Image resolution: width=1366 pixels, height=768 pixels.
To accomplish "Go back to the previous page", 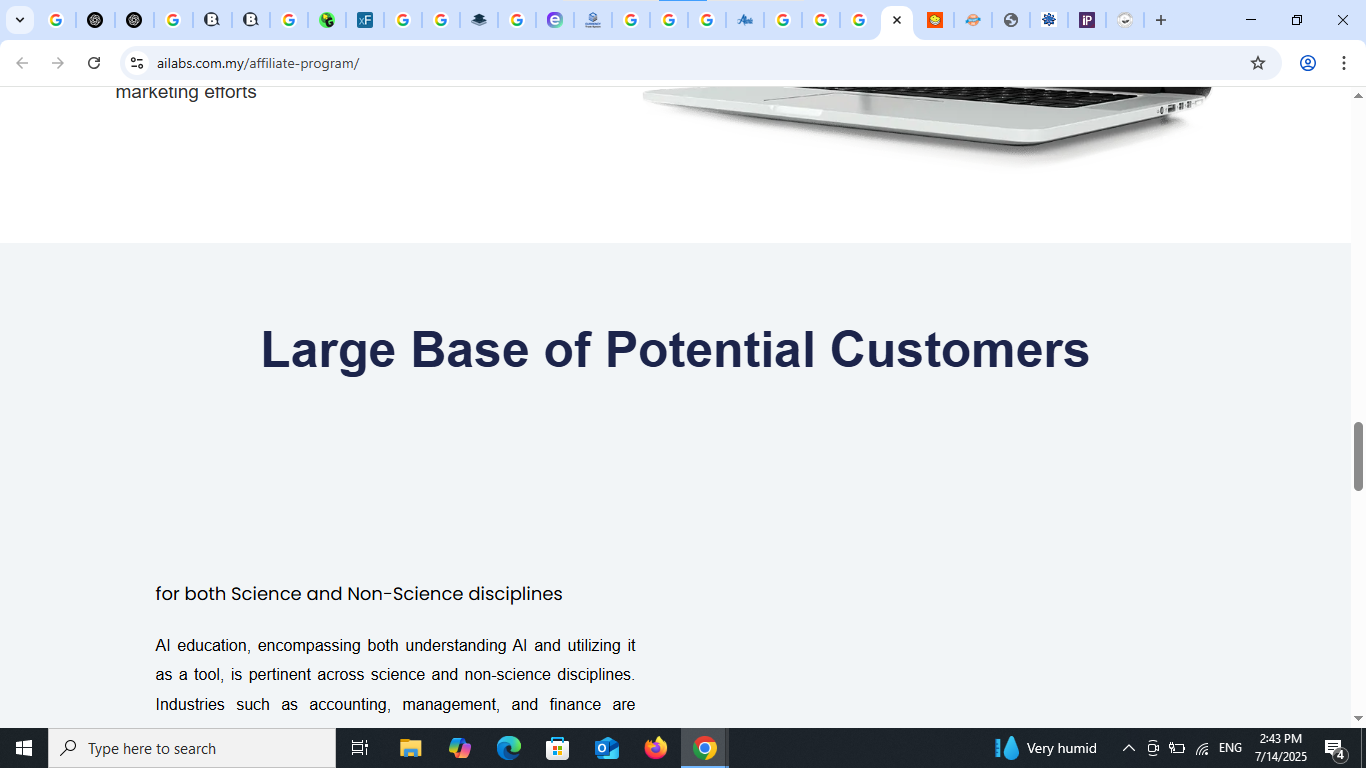I will point(22,63).
